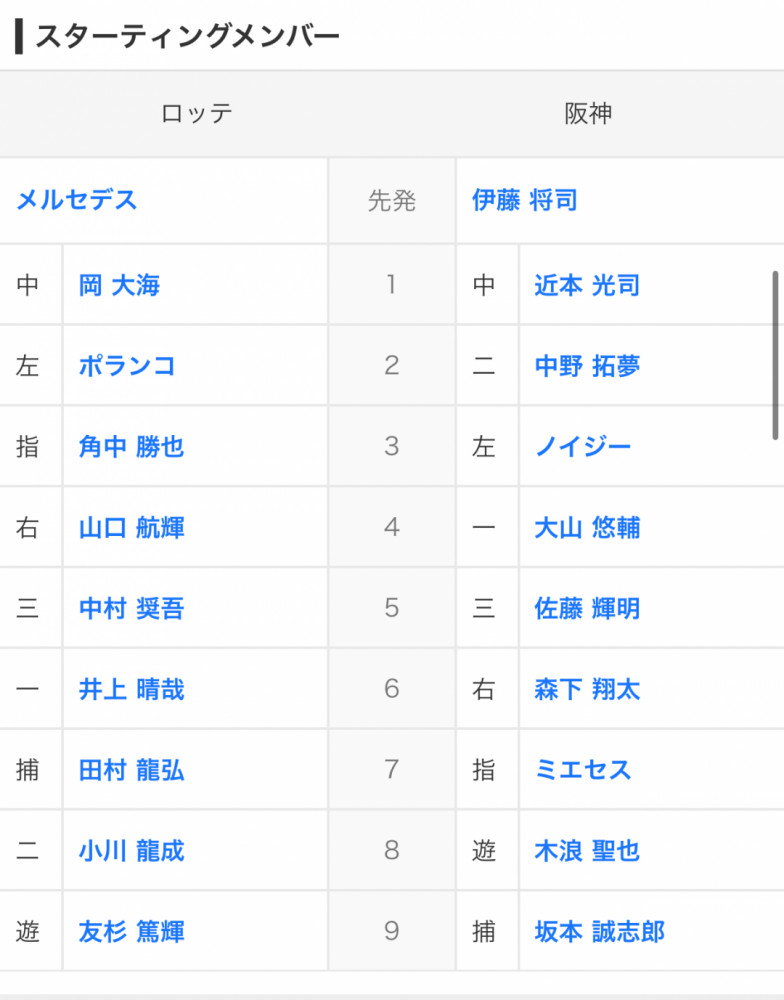Open ポランコ player page
The width and height of the screenshot is (784, 1000).
click(127, 366)
